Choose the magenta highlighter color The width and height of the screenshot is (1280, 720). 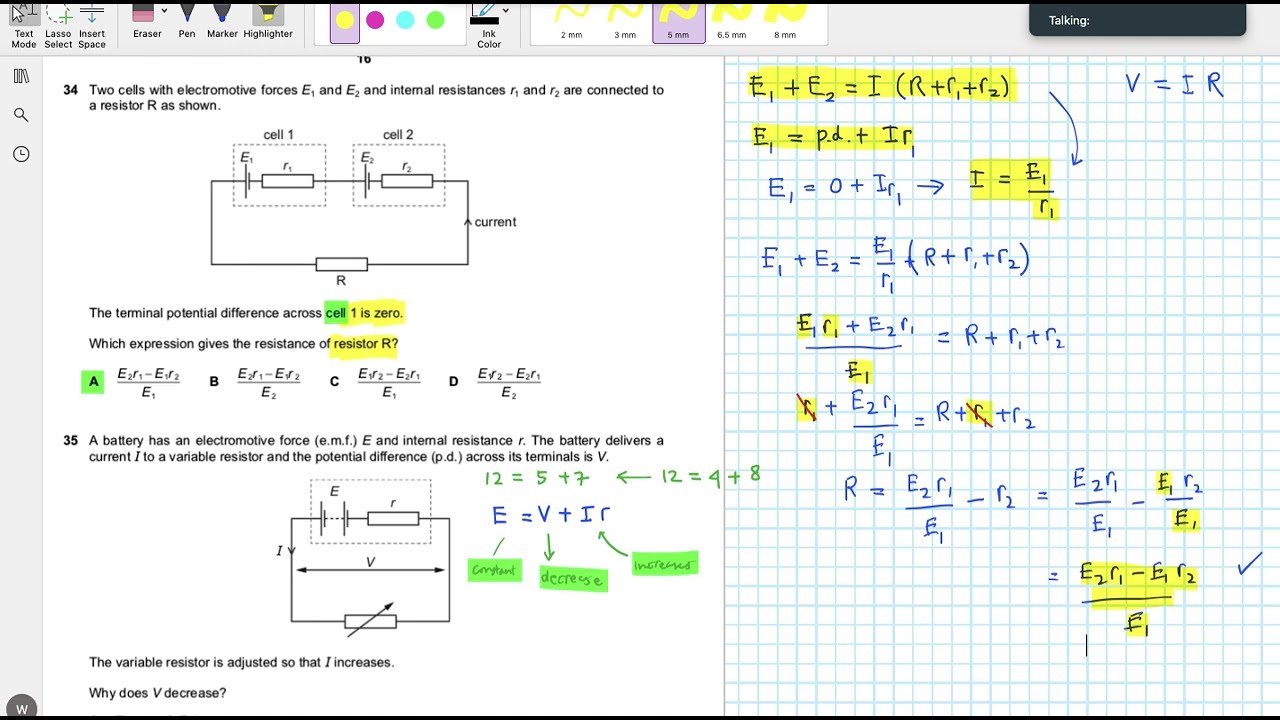click(375, 20)
